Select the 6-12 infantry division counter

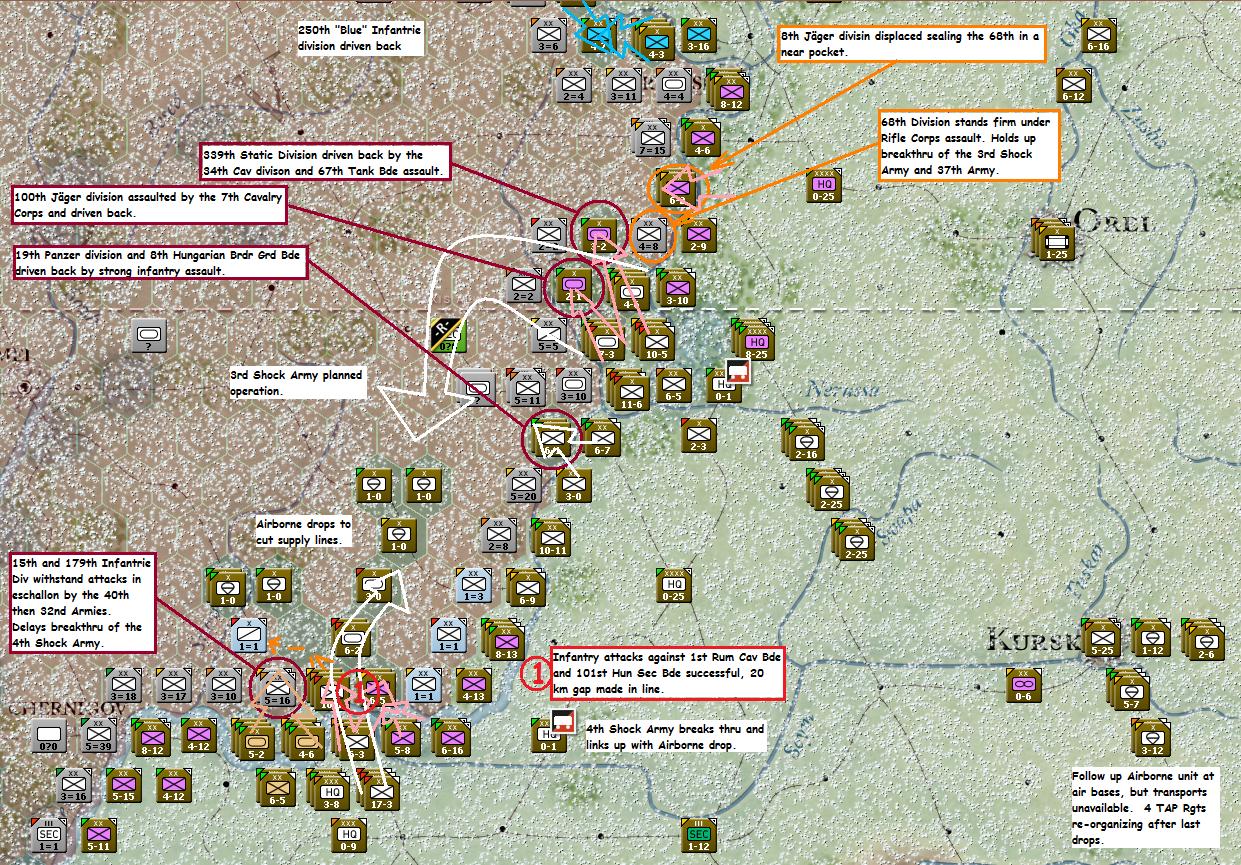[1073, 85]
